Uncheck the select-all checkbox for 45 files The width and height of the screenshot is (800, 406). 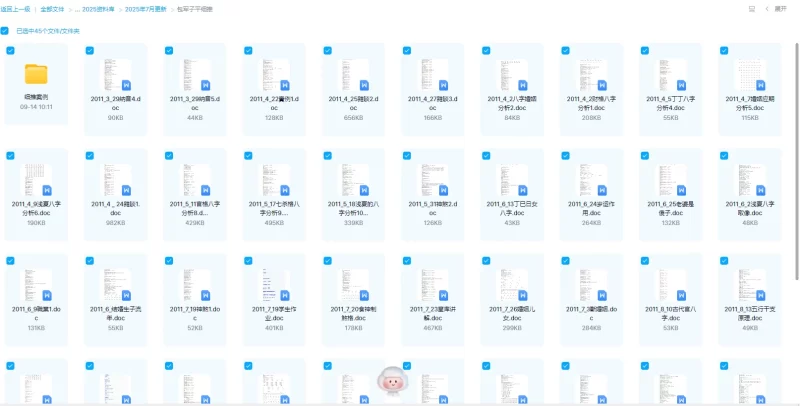pyautogui.click(x=7, y=31)
